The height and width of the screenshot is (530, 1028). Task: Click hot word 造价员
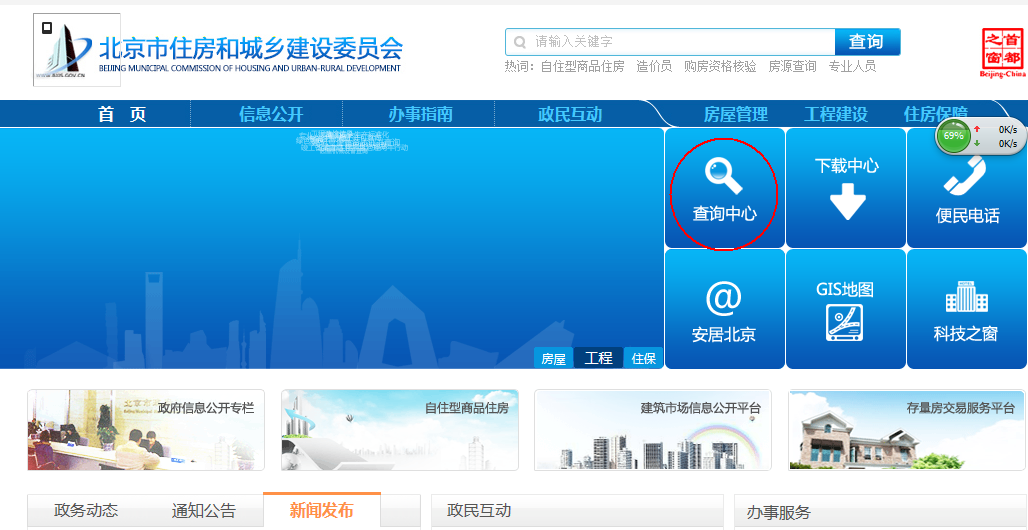coord(654,66)
